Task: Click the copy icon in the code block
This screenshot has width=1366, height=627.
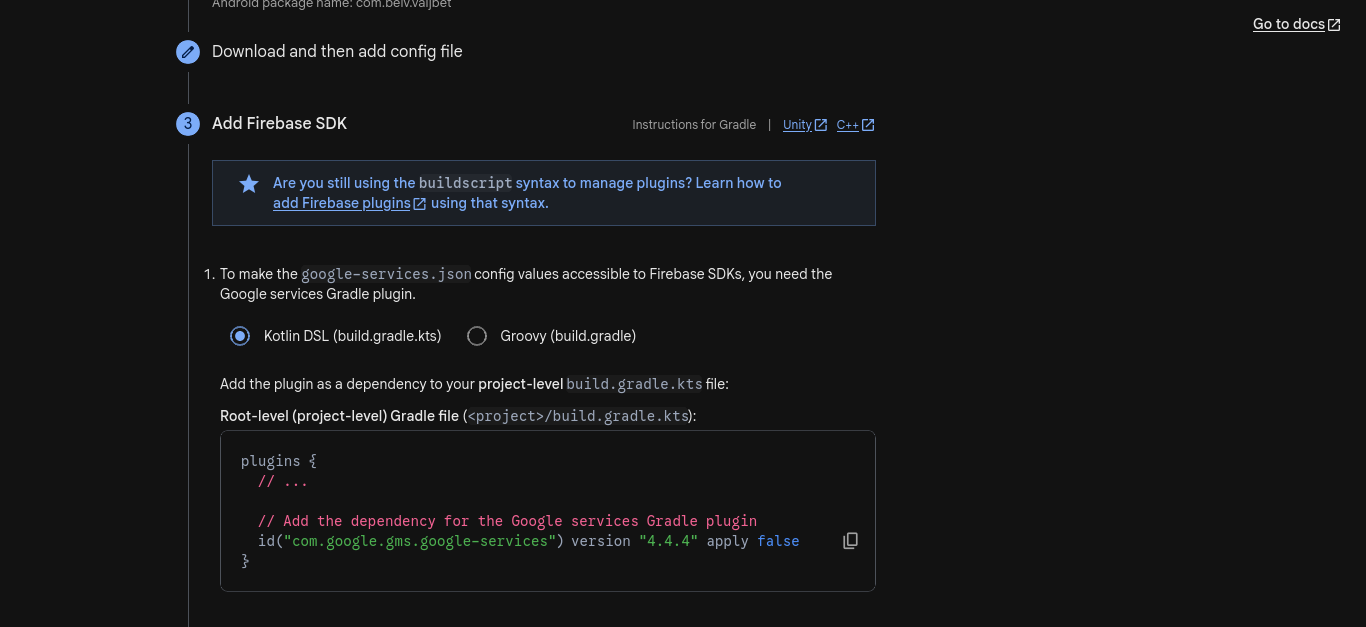Action: 850,541
